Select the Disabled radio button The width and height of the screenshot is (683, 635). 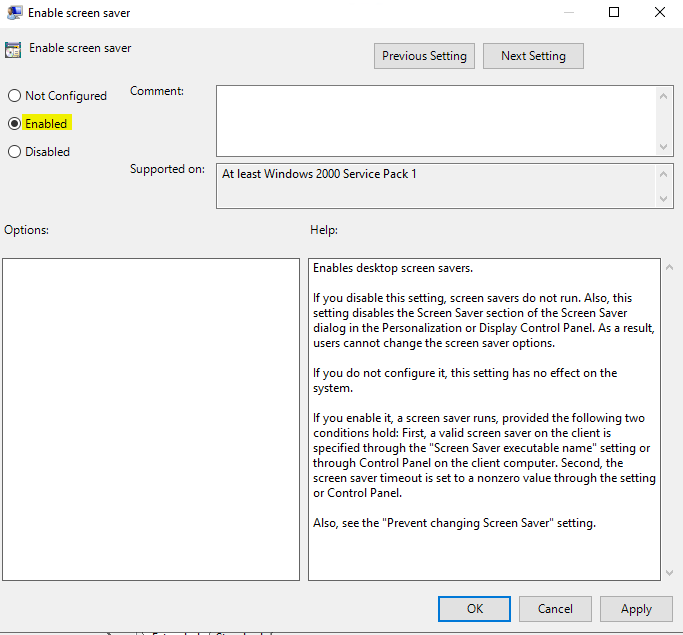click(x=14, y=152)
